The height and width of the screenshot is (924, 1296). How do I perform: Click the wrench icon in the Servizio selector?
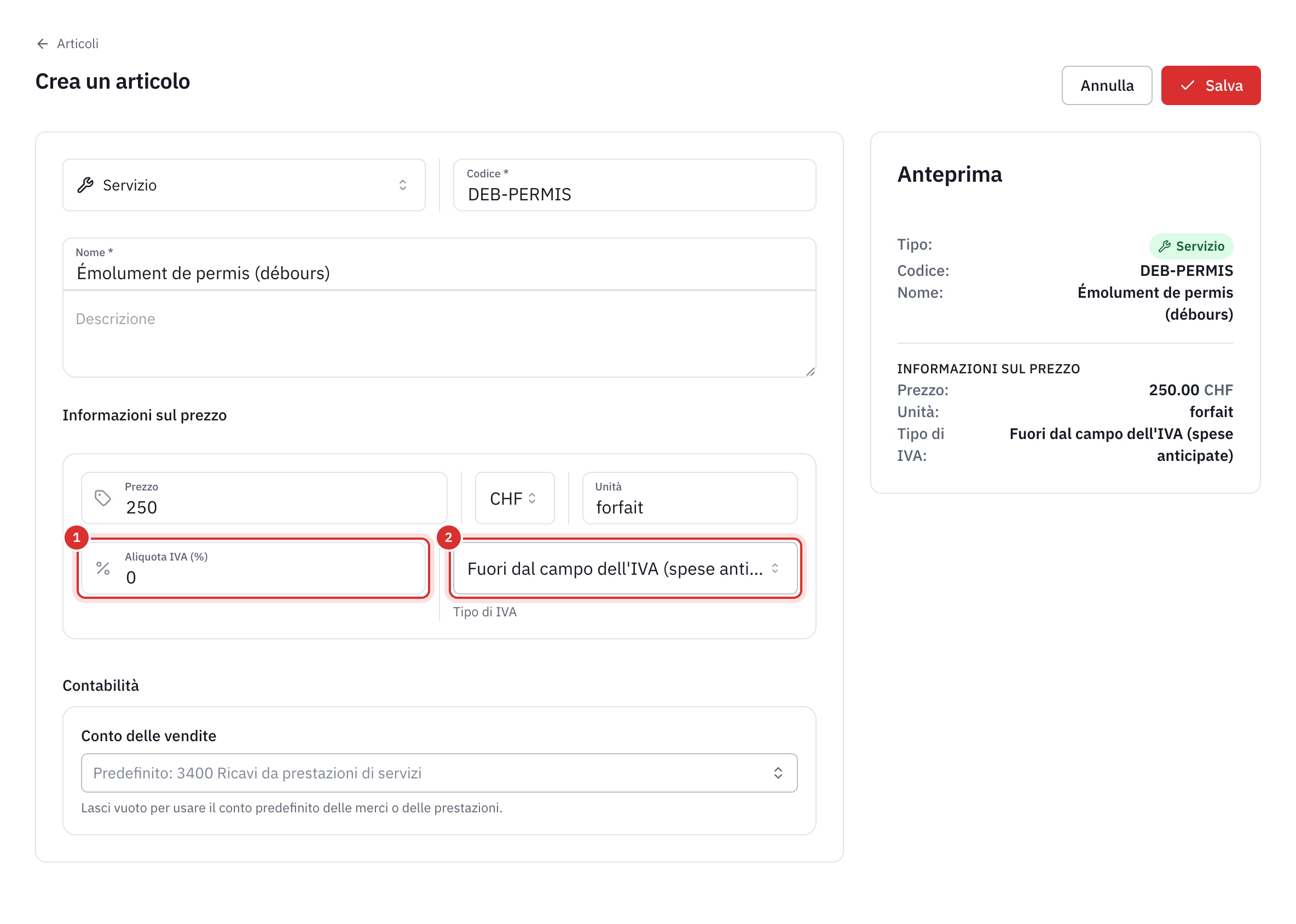point(85,185)
